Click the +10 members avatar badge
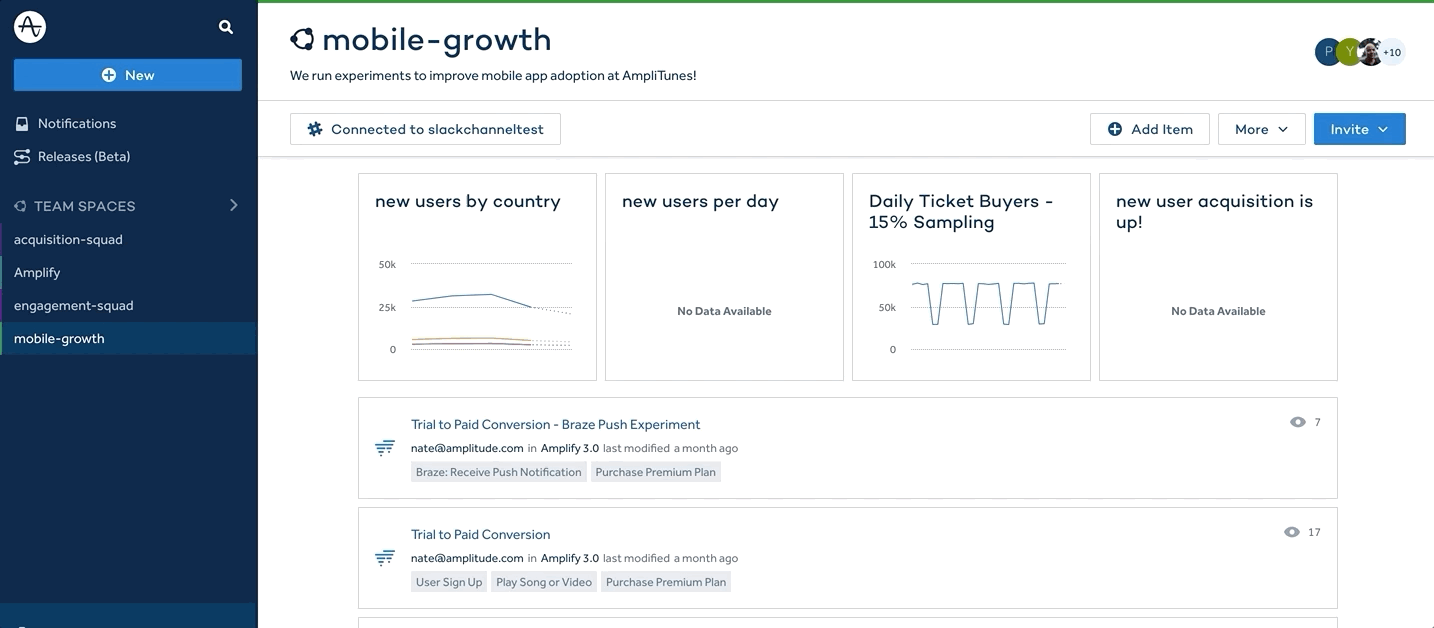Viewport: 1434px width, 628px height. 1392,52
